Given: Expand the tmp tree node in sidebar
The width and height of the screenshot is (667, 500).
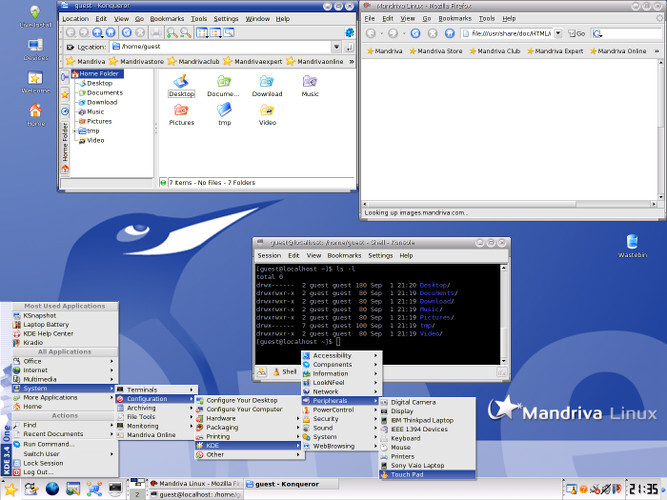Looking at the screenshot, I should [75, 131].
